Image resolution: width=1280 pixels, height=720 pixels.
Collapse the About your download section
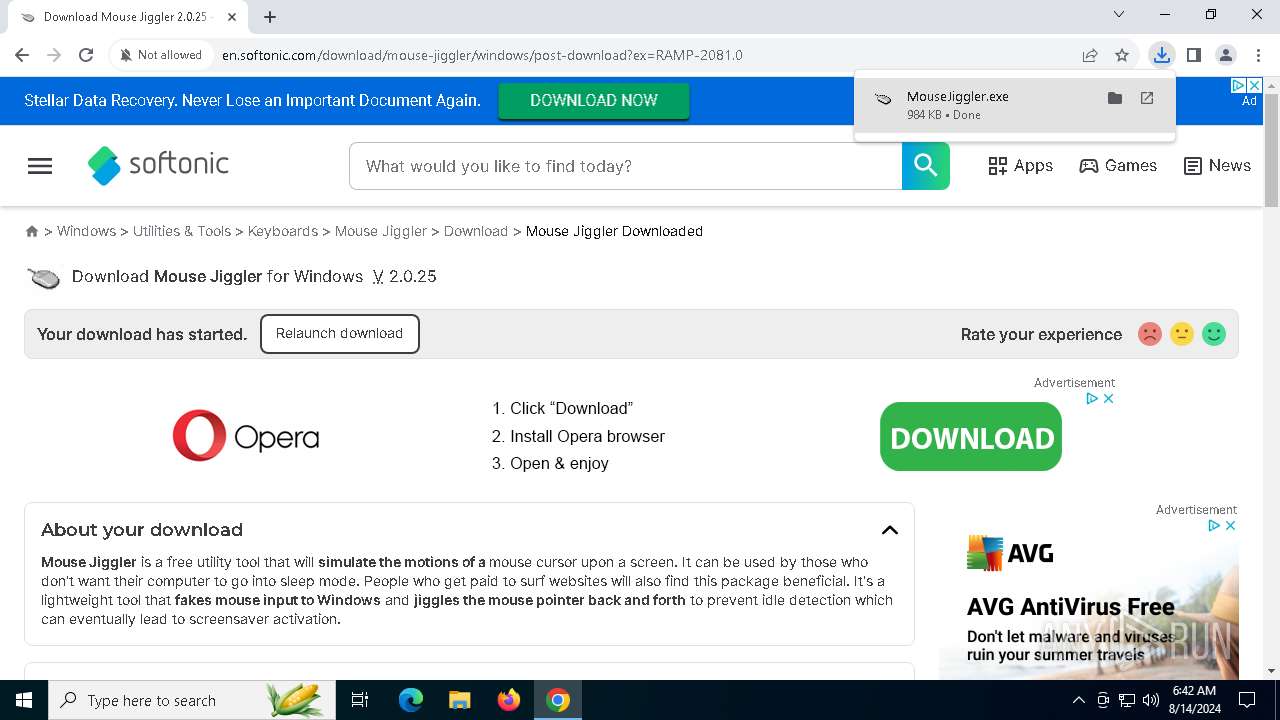click(x=889, y=530)
